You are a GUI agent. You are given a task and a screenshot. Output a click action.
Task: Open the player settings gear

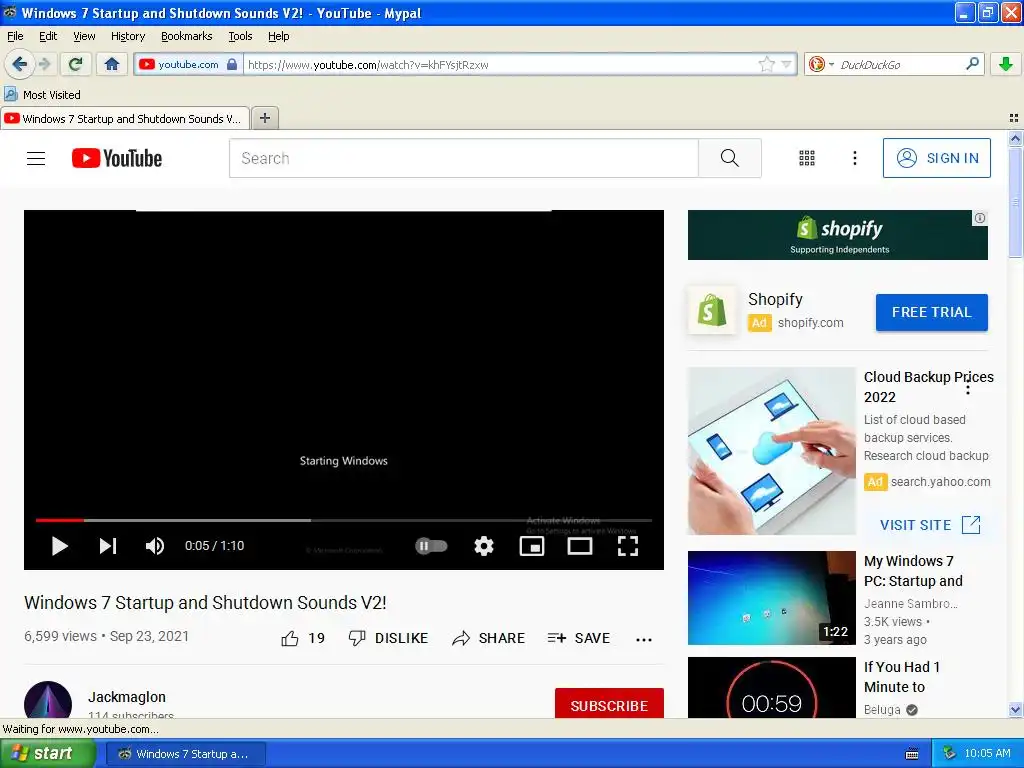(484, 546)
